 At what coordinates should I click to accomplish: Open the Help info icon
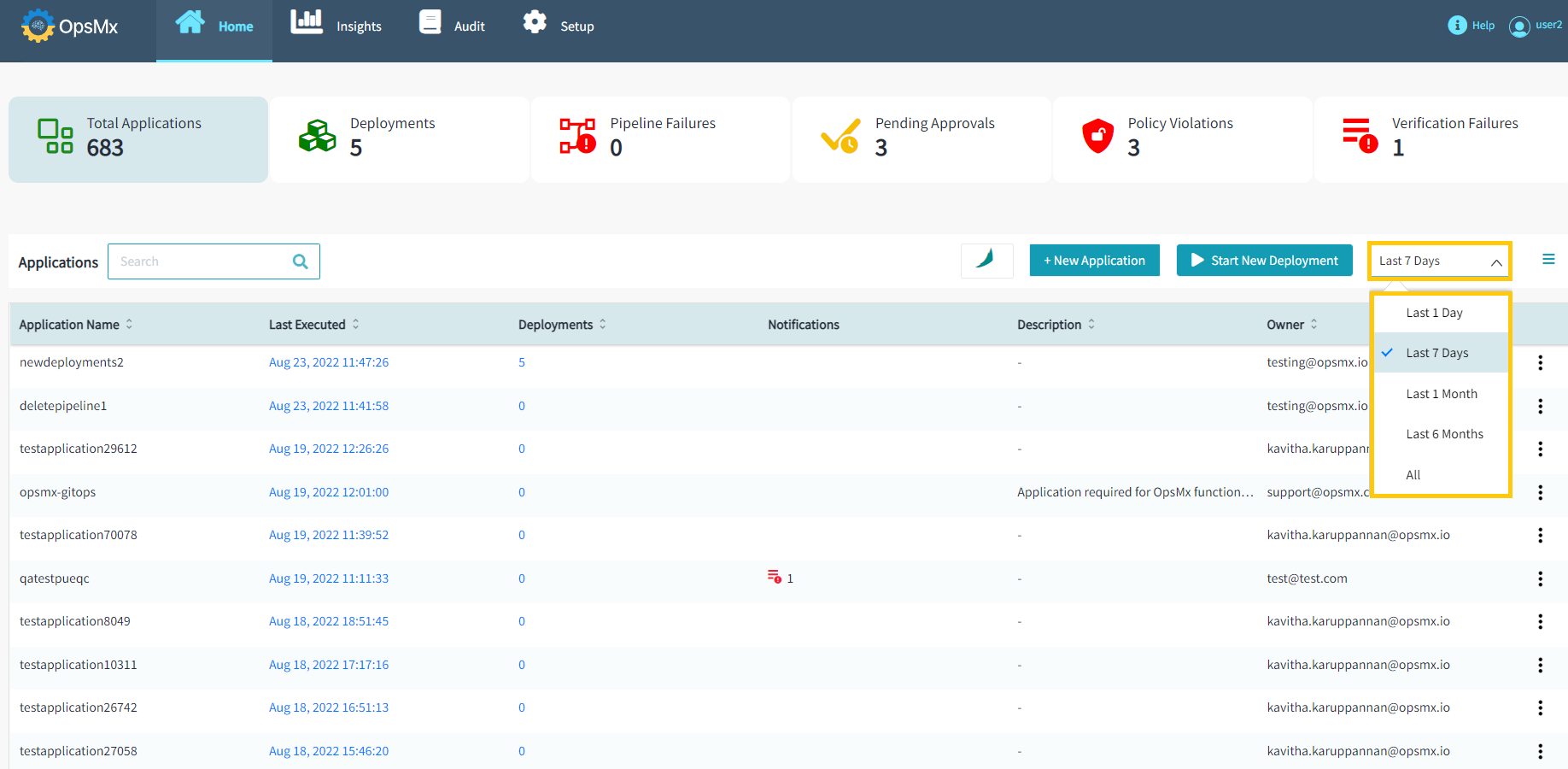click(1457, 26)
